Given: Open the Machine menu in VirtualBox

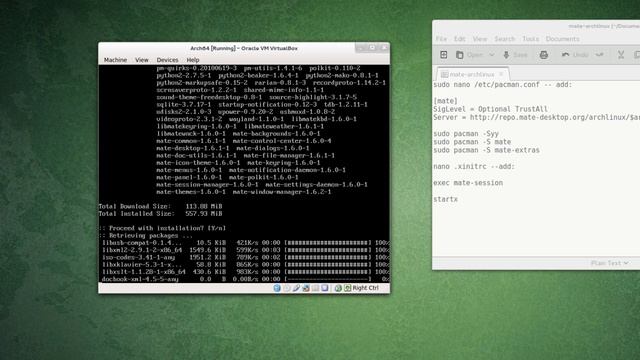Looking at the screenshot, I should 115,60.
